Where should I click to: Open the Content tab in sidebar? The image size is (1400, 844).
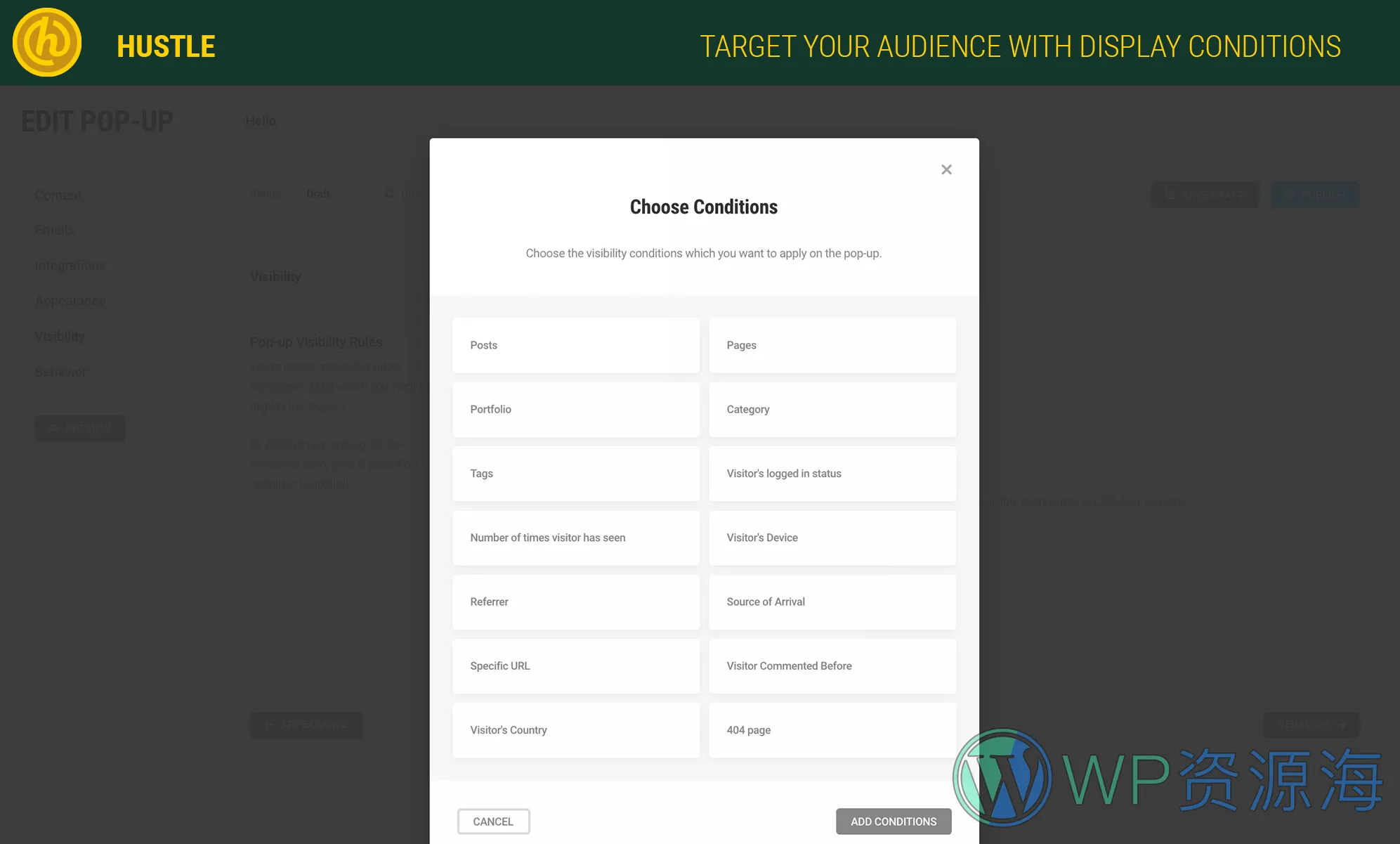(x=58, y=195)
